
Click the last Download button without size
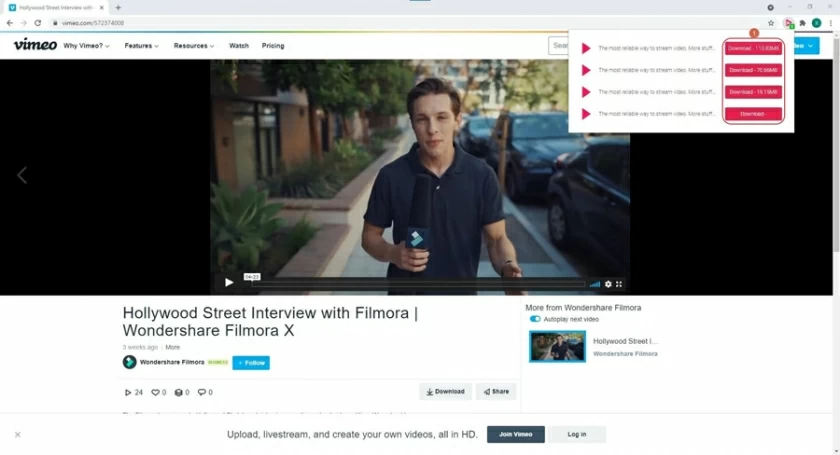753,114
